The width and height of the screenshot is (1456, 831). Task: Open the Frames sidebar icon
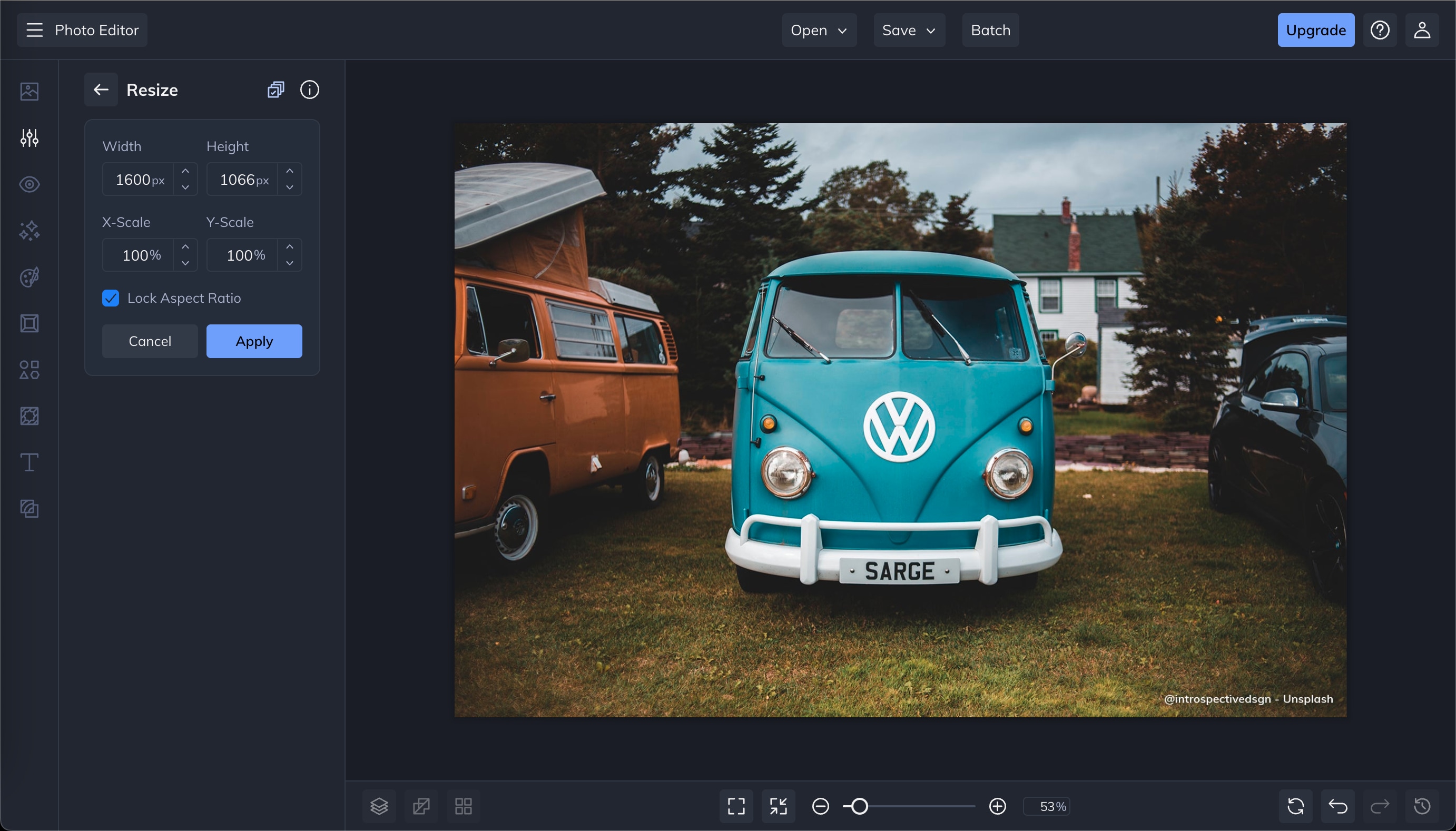[29, 324]
